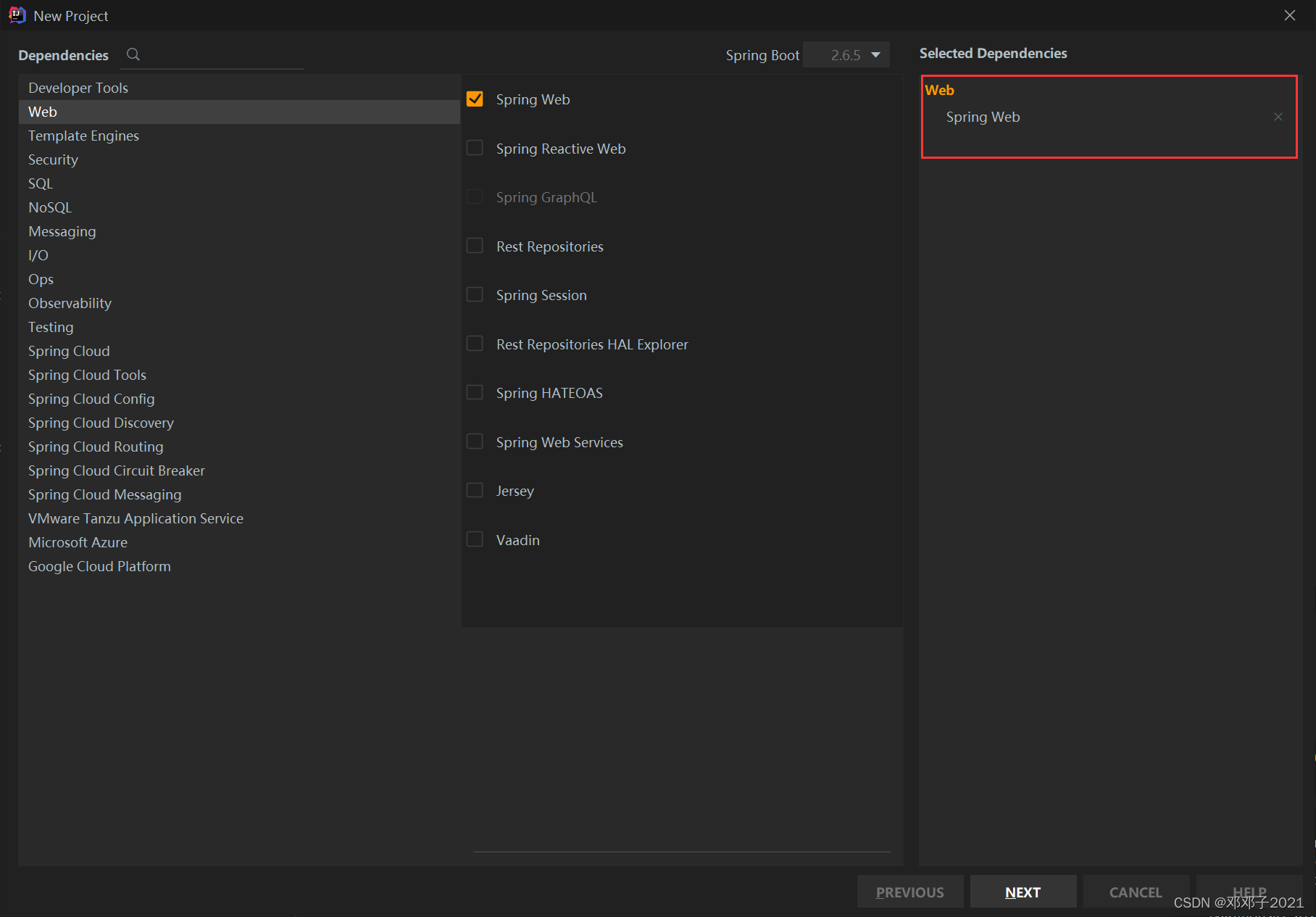Open Spring Cloud Circuit Breaker category
Image resolution: width=1316 pixels, height=917 pixels.
[239, 470]
